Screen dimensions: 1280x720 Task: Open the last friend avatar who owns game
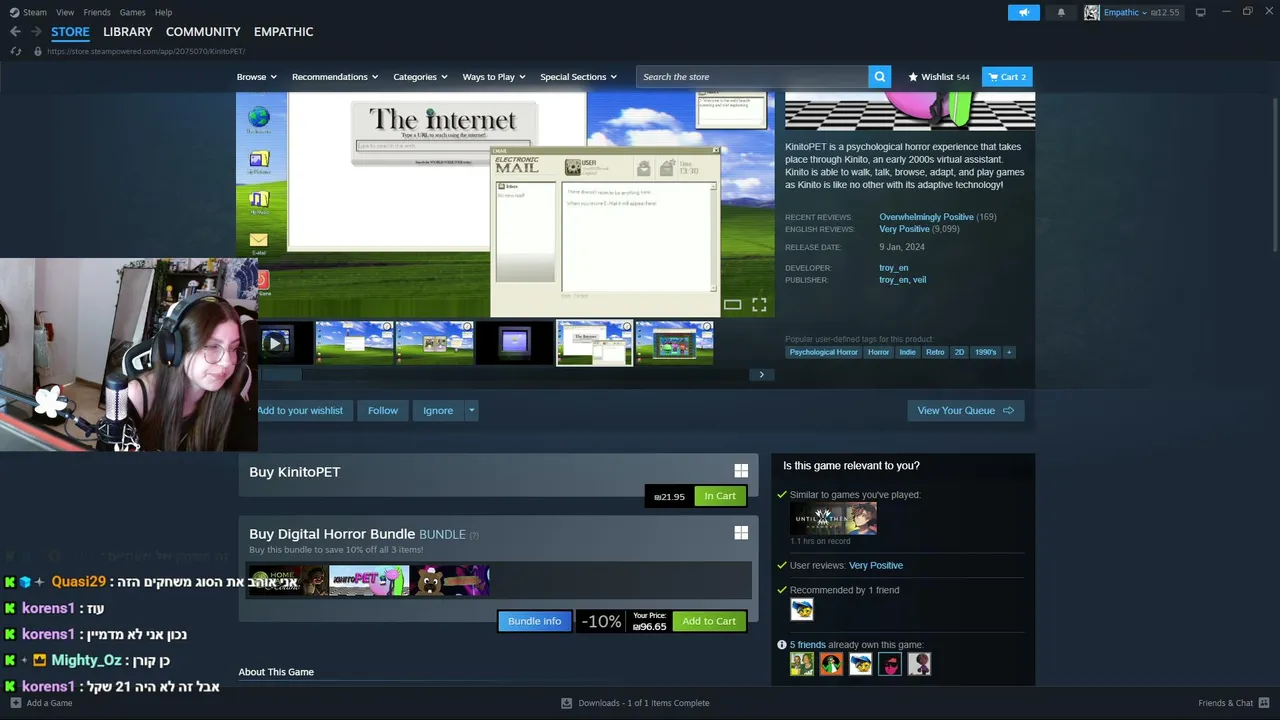(x=919, y=664)
